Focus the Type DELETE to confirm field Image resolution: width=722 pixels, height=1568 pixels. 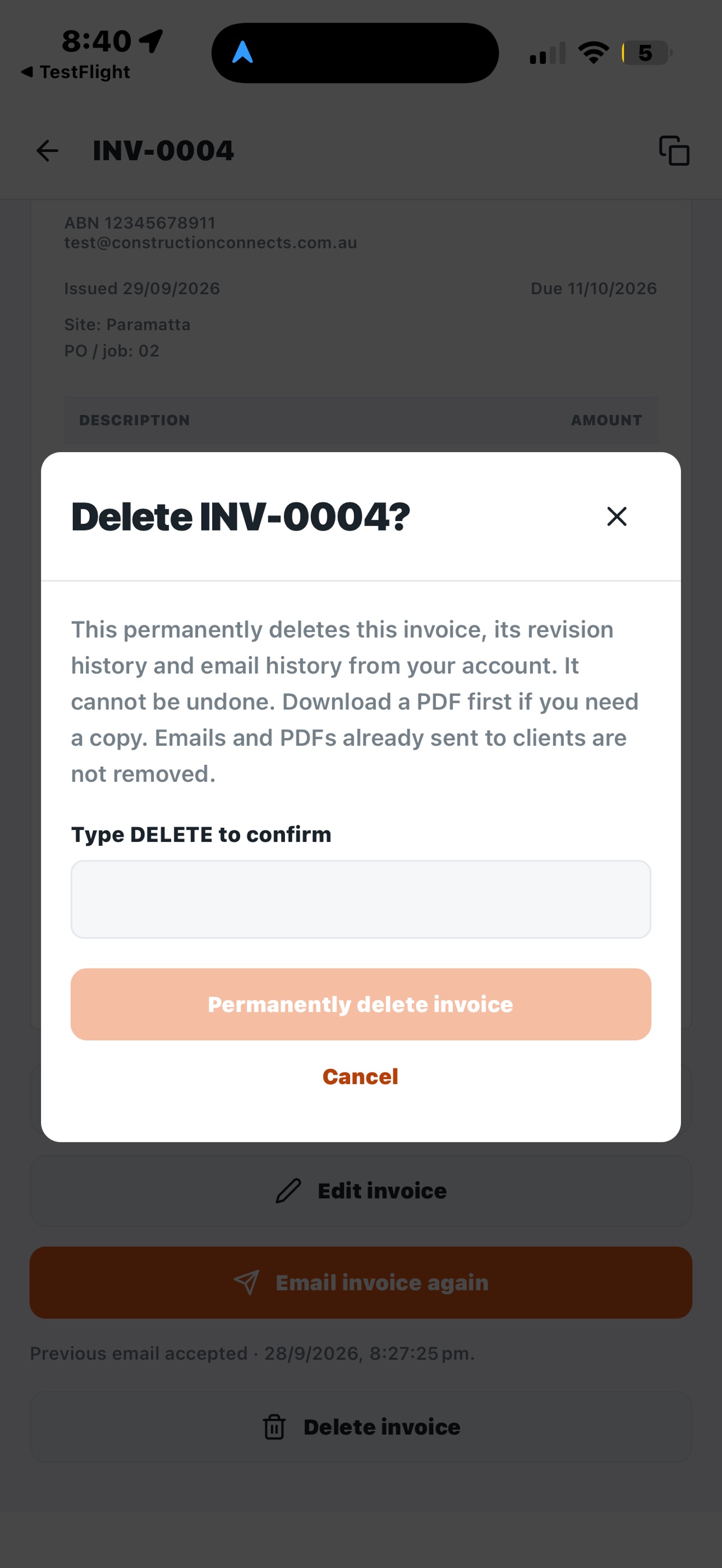(361, 899)
